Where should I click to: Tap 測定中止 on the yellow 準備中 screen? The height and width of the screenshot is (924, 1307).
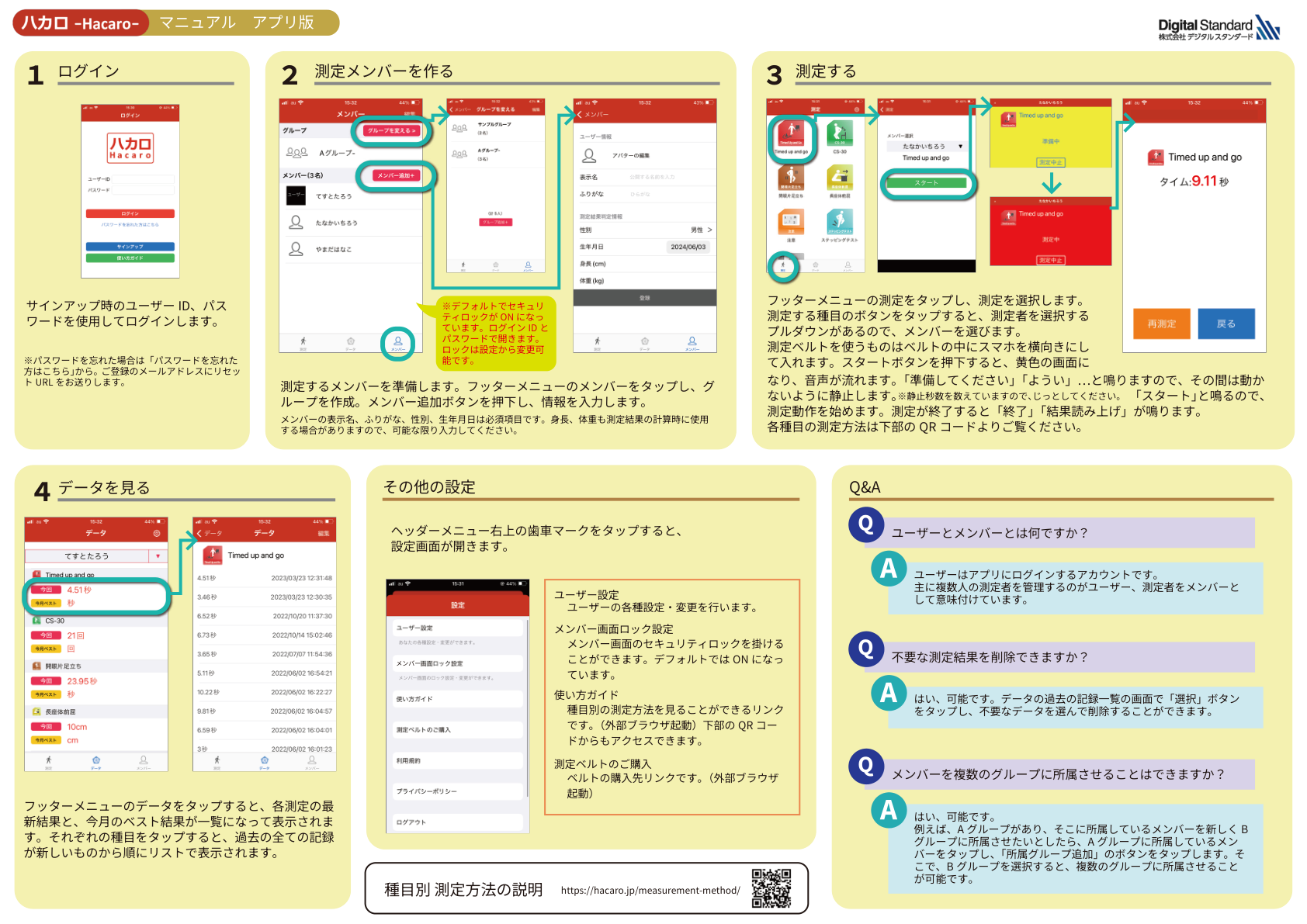point(1051,162)
